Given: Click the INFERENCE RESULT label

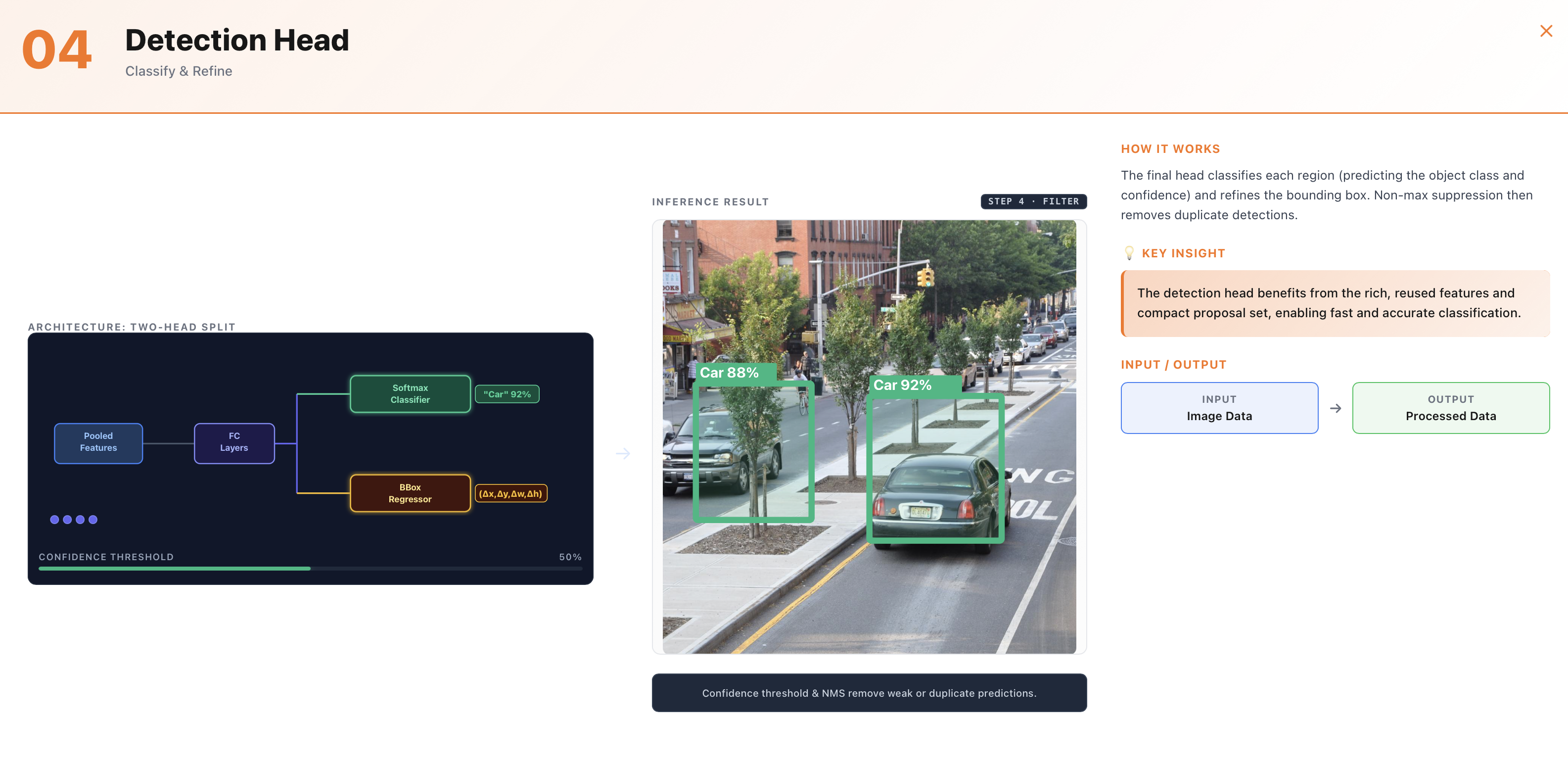Looking at the screenshot, I should [x=710, y=201].
